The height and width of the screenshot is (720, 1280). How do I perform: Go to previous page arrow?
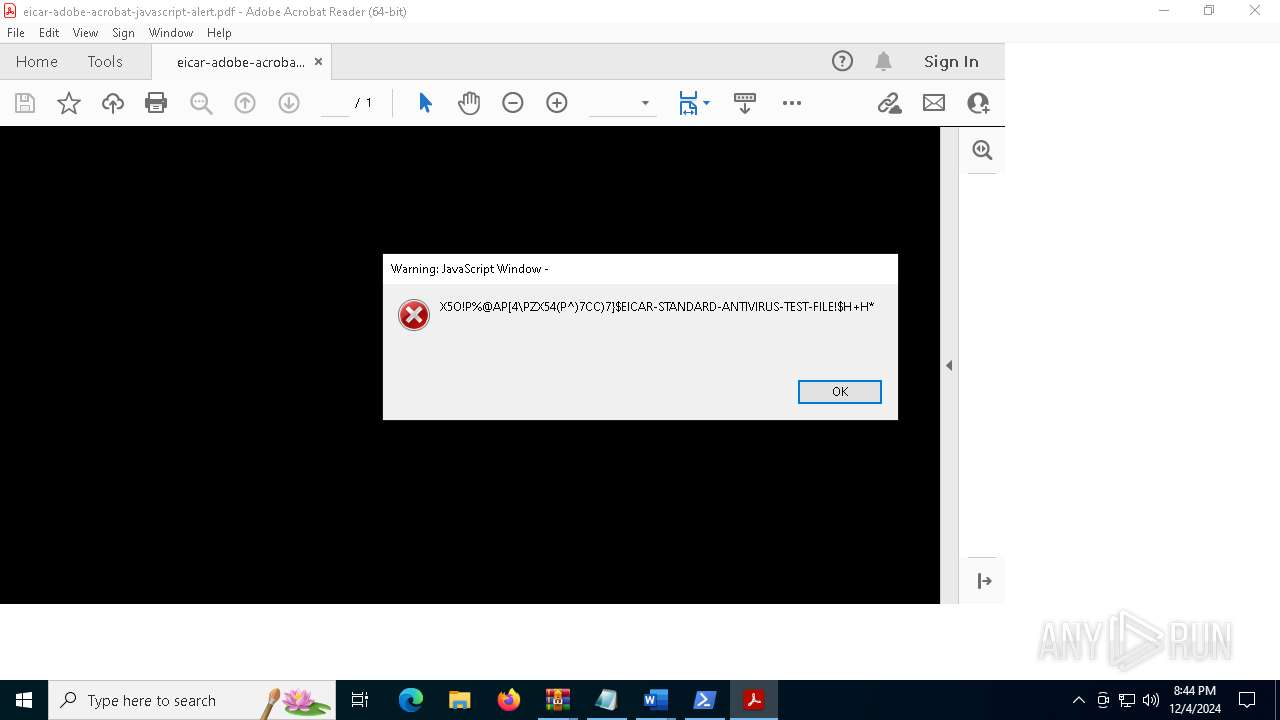tap(245, 103)
